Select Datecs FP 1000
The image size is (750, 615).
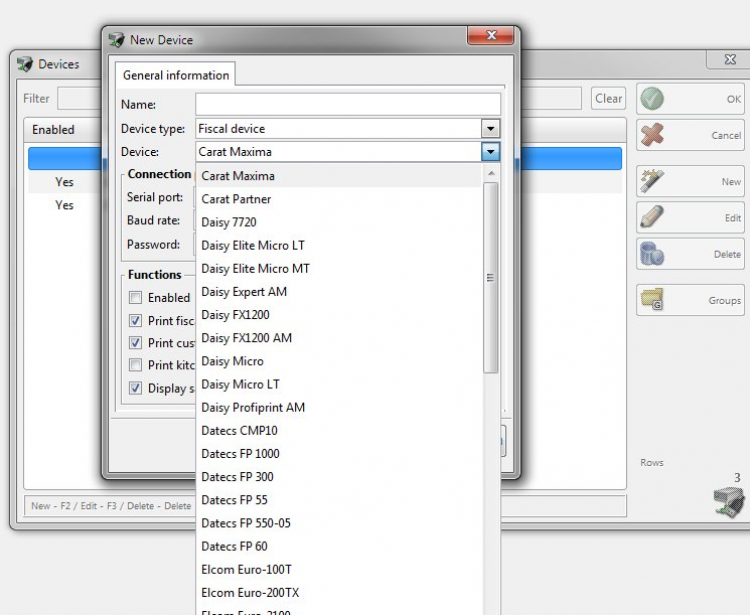pyautogui.click(x=338, y=453)
